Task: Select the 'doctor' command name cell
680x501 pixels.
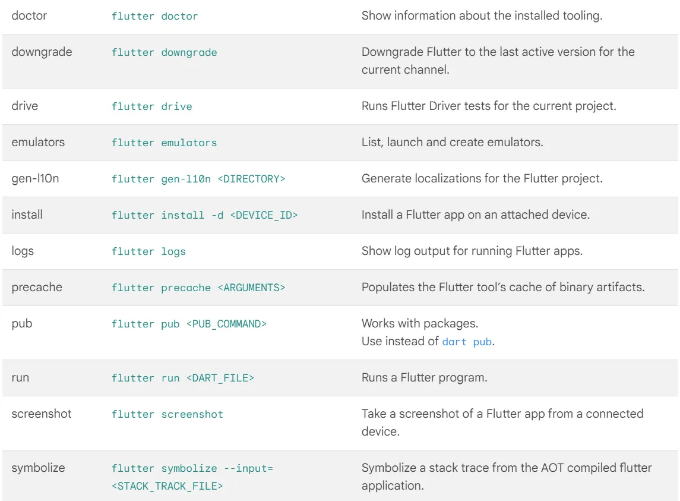Action: [x=29, y=16]
